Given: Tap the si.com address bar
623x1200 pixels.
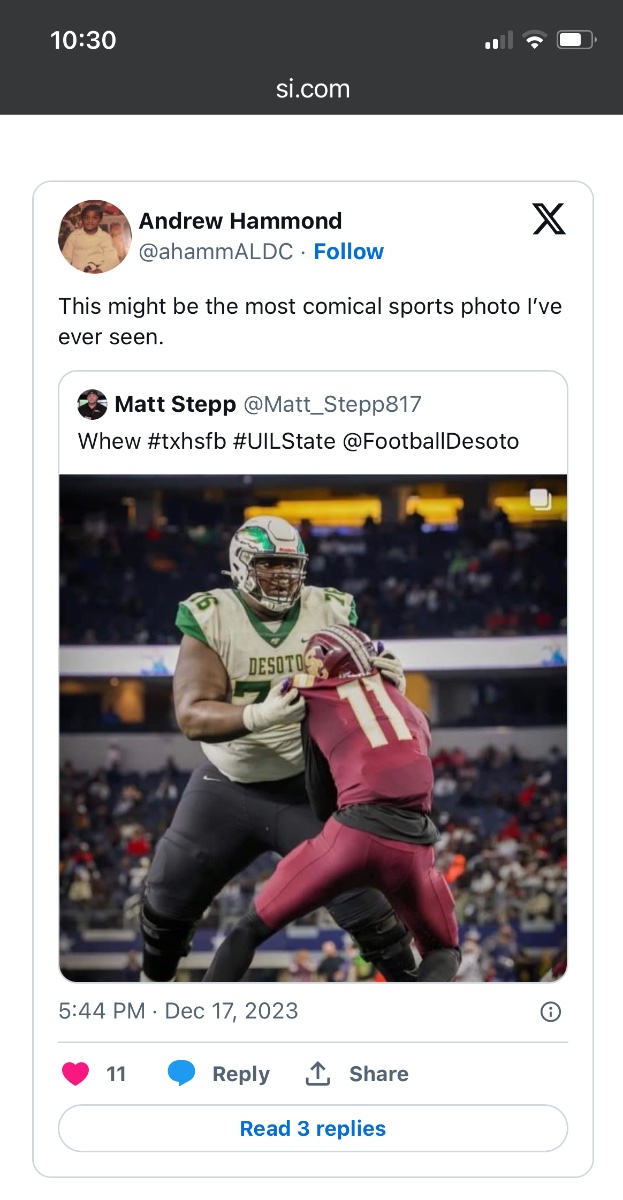Looking at the screenshot, I should tap(312, 89).
